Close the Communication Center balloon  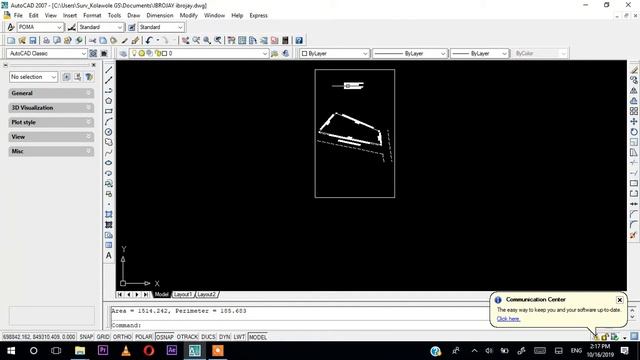(x=620, y=300)
